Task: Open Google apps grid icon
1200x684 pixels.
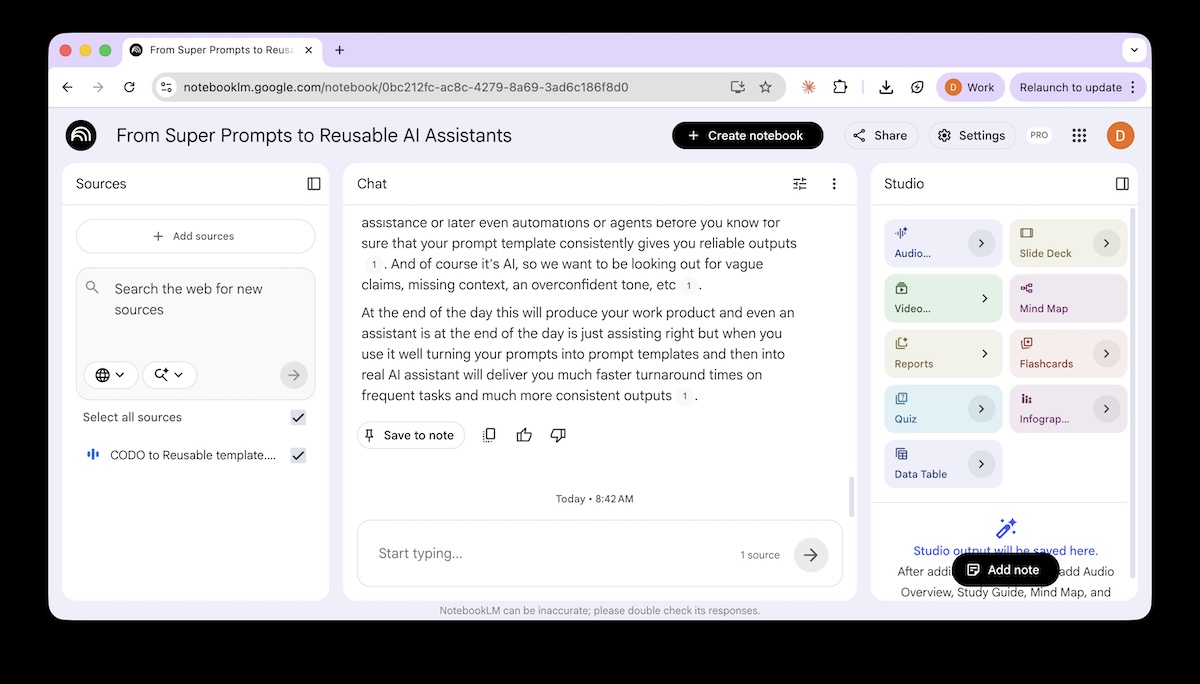Action: [x=1079, y=136]
